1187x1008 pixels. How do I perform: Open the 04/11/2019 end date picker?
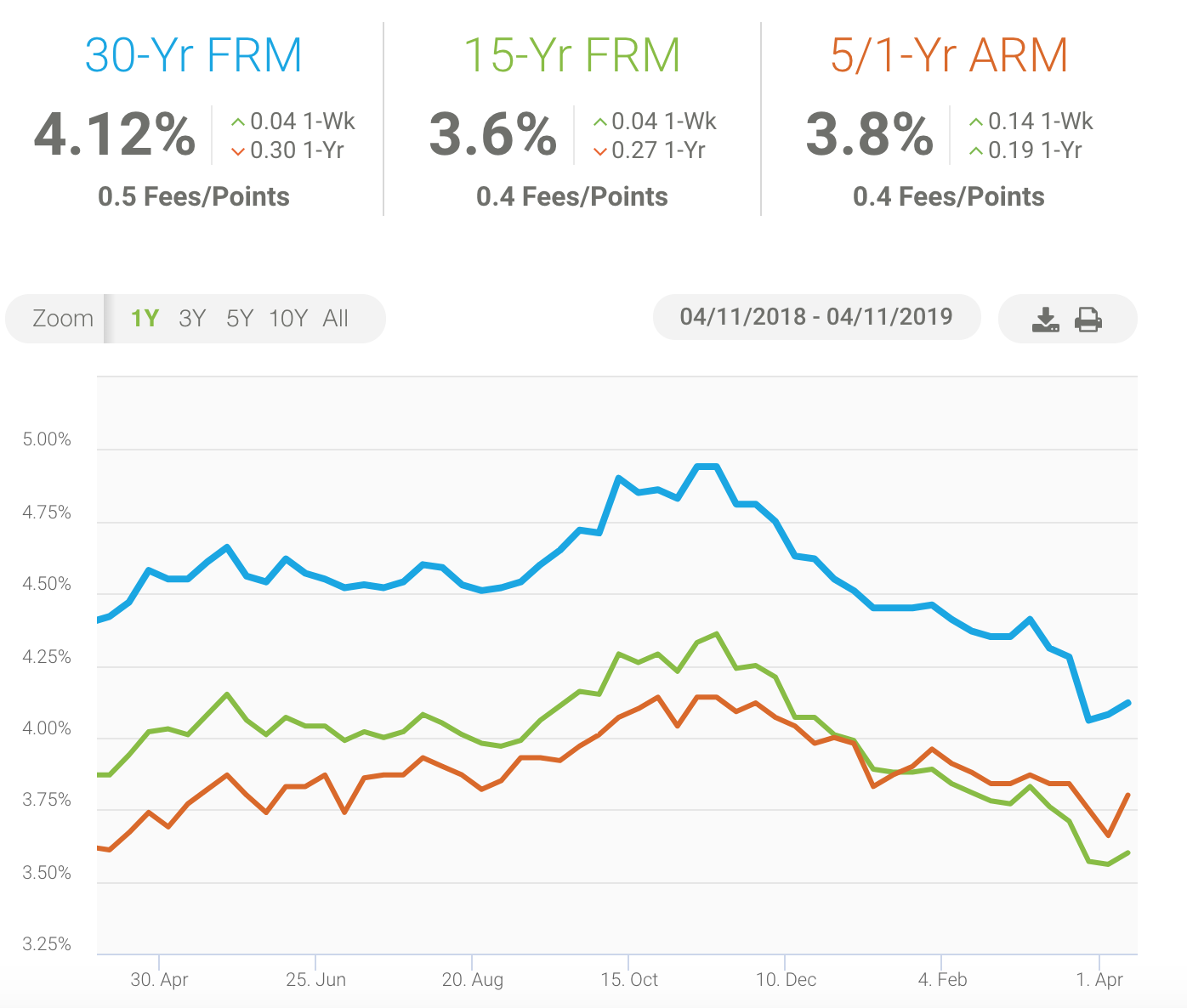point(889,316)
